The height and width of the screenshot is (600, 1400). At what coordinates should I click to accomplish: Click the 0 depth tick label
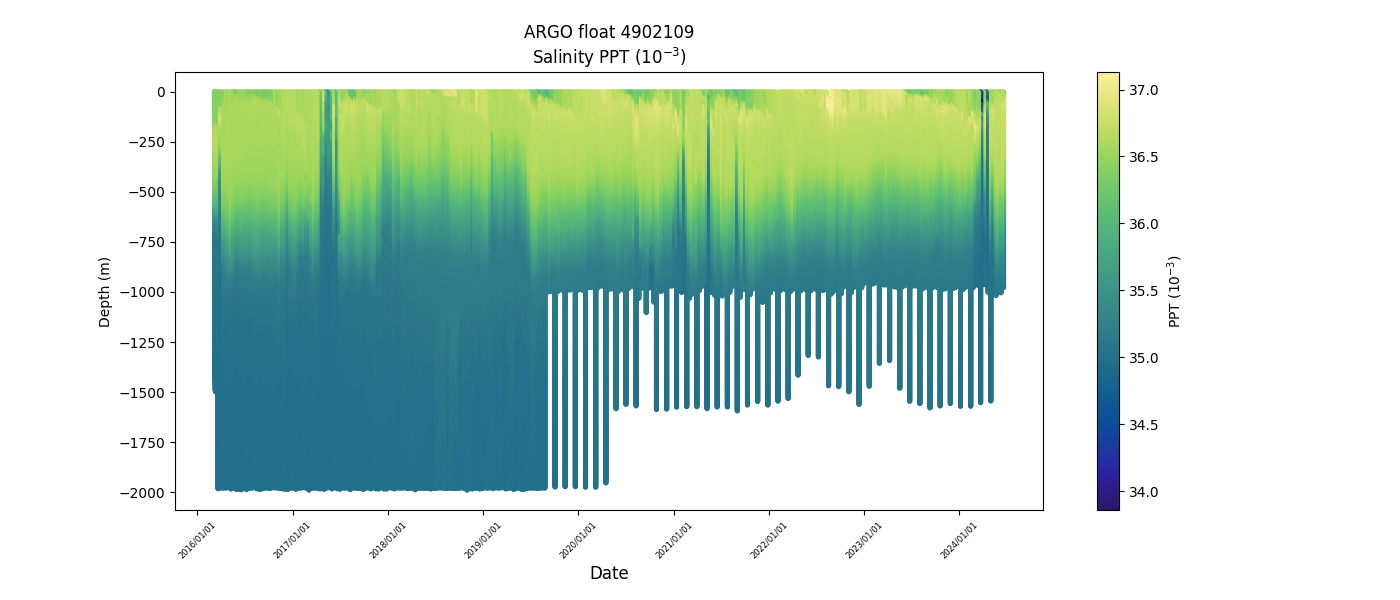click(x=161, y=92)
